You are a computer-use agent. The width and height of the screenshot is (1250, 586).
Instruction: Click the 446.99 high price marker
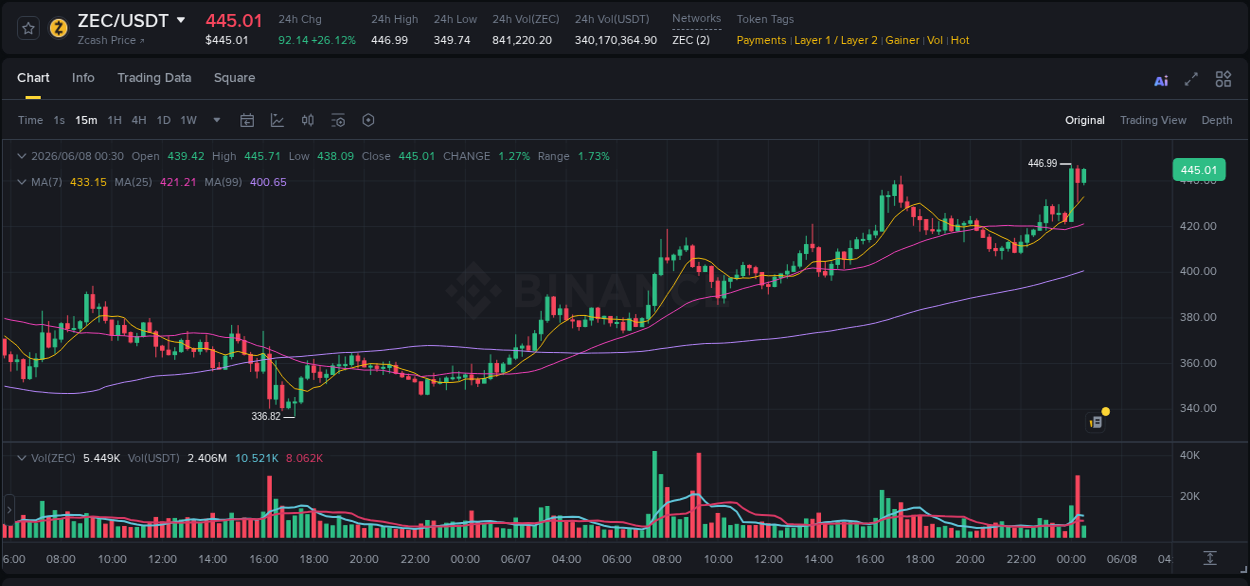tap(1042, 163)
